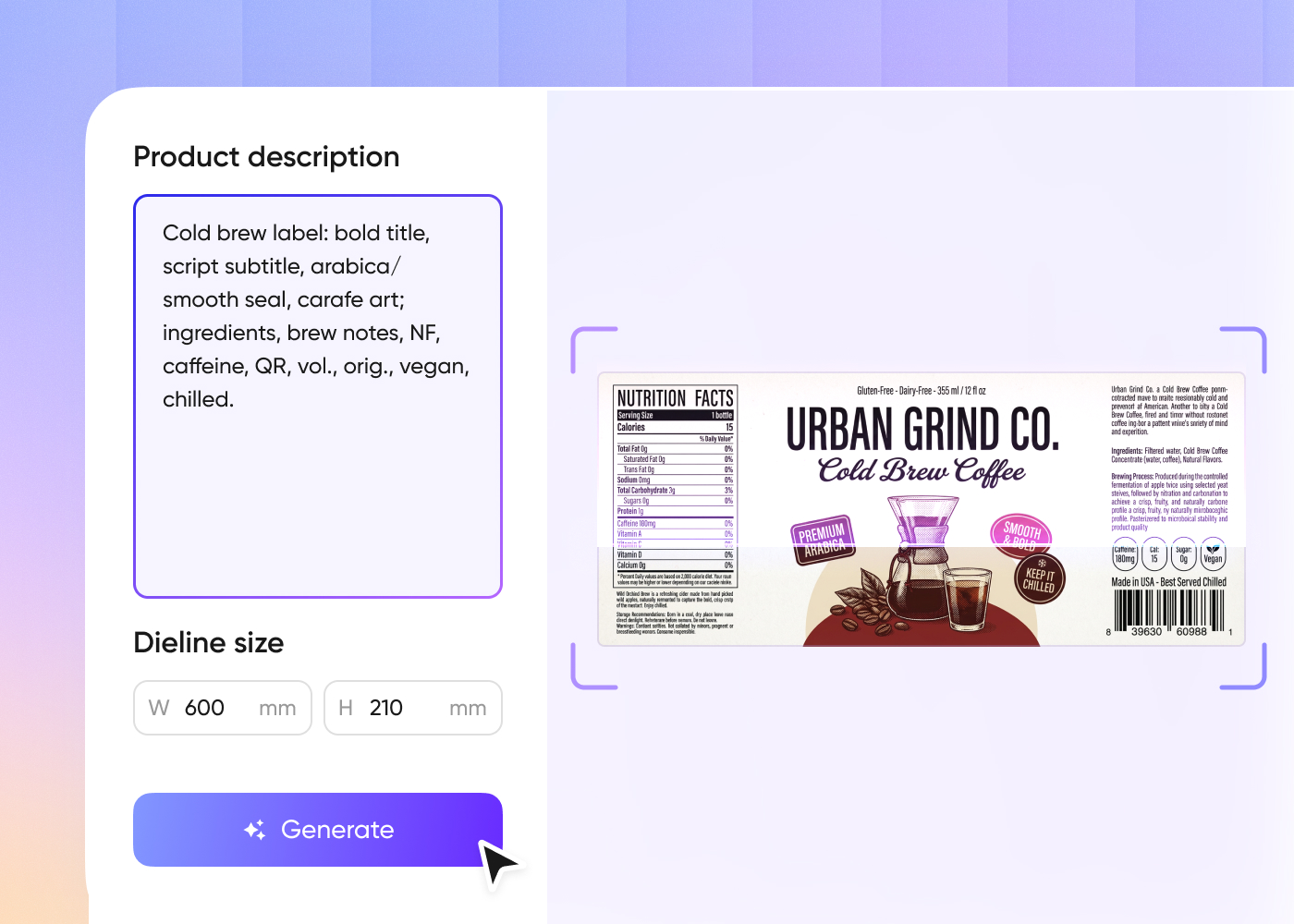Select the Keep It Chilled snowflake badge
Image resolution: width=1294 pixels, height=924 pixels.
pos(1038,578)
